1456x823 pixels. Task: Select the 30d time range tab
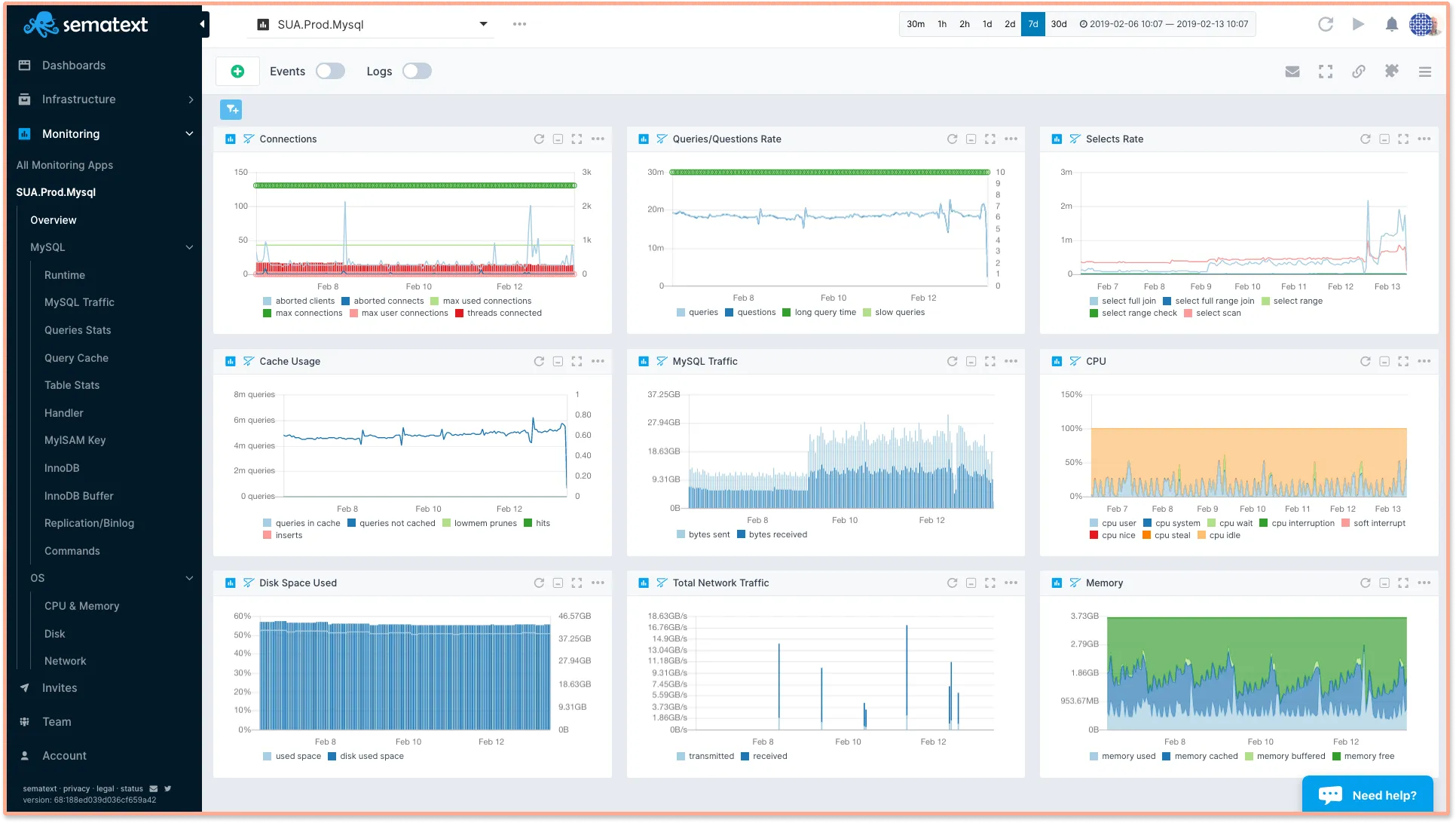click(1058, 24)
